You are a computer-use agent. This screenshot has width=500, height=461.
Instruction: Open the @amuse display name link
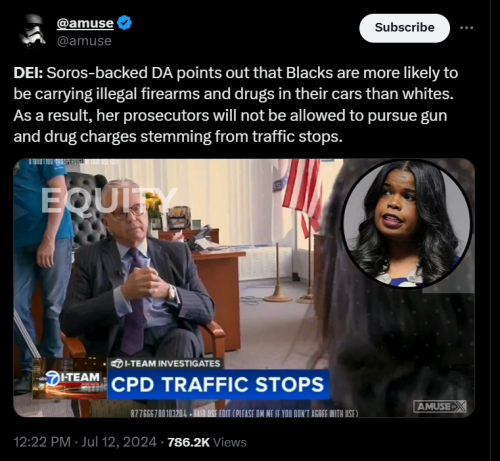tap(85, 23)
